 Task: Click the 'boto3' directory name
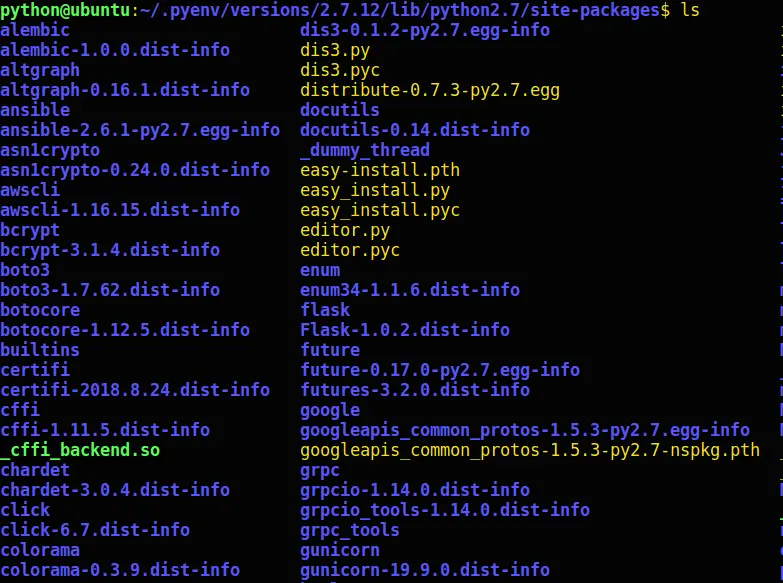click(25, 270)
